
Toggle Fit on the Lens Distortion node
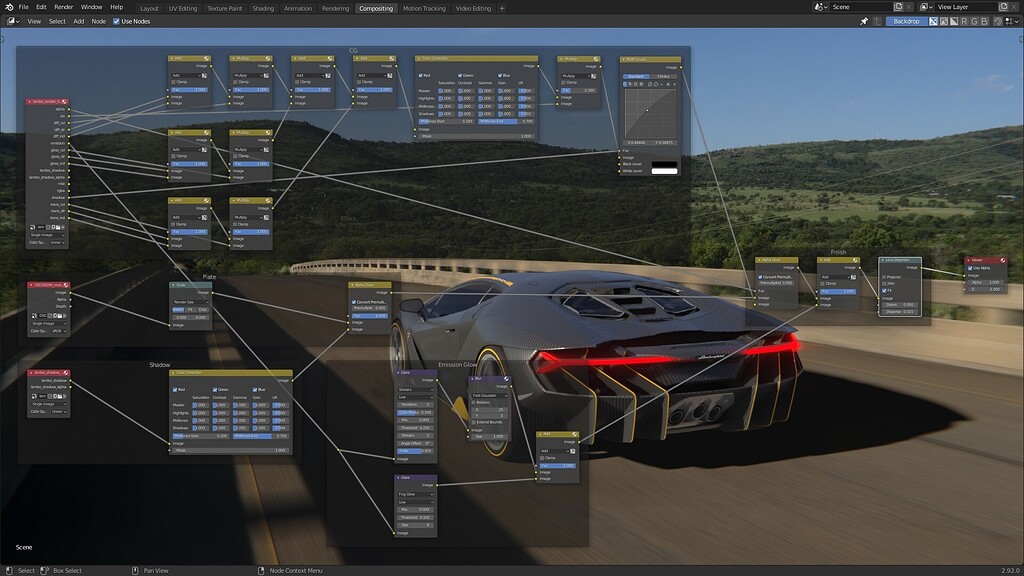884,291
